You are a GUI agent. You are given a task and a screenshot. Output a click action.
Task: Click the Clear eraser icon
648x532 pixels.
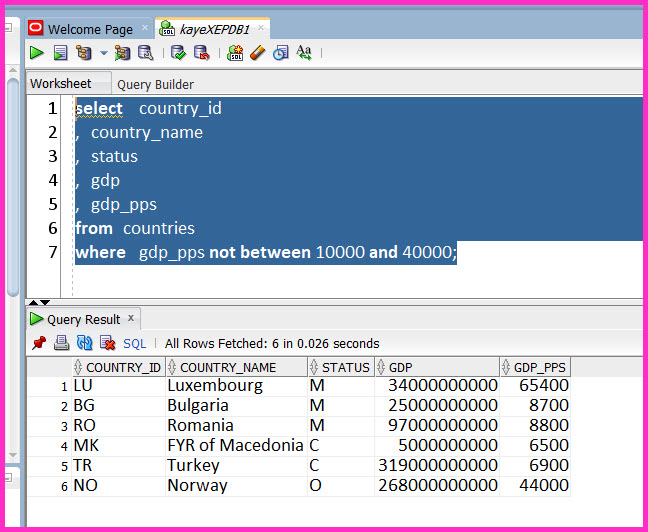tap(257, 53)
